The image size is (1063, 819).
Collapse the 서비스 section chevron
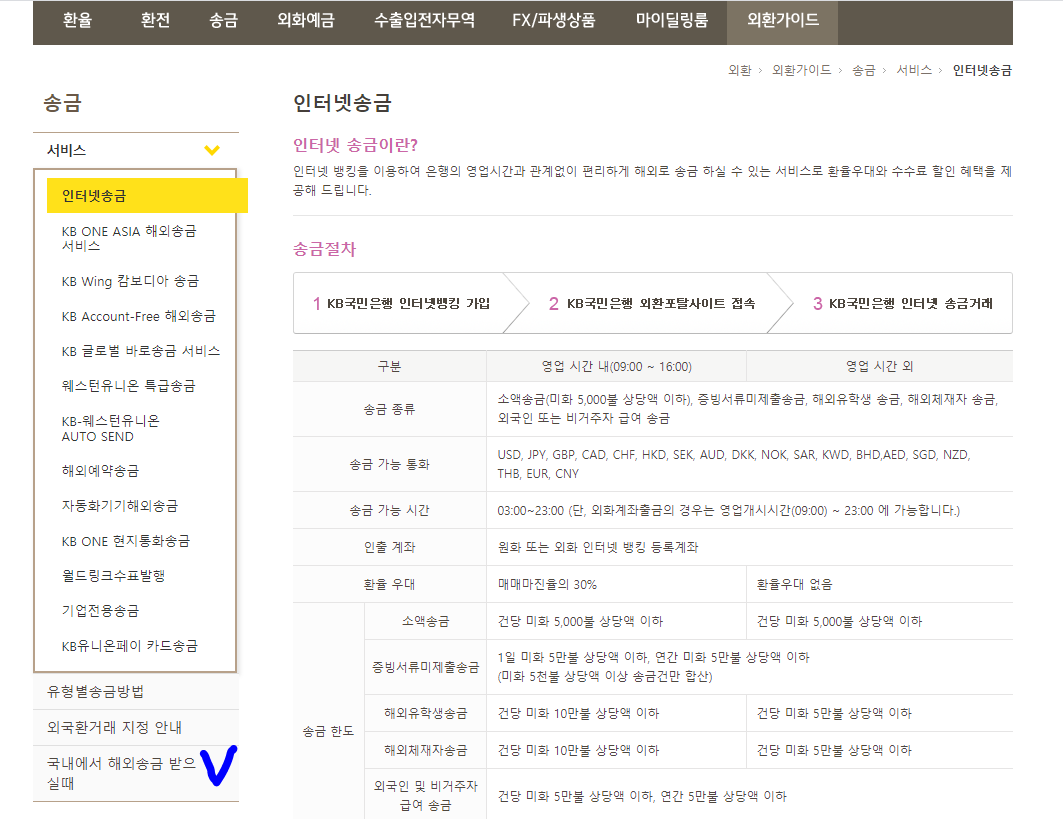click(x=212, y=150)
